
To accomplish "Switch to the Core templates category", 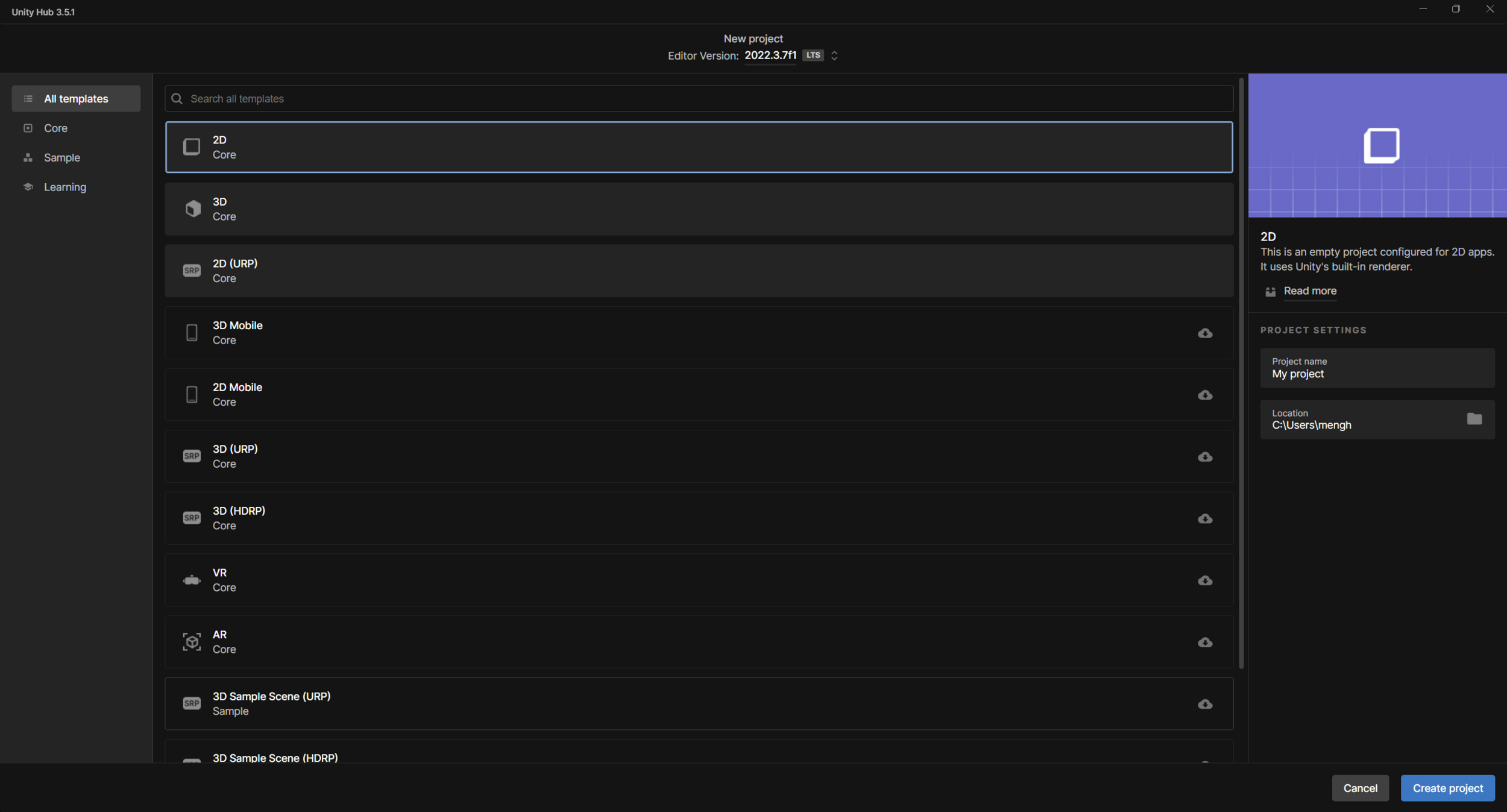I will 55,128.
